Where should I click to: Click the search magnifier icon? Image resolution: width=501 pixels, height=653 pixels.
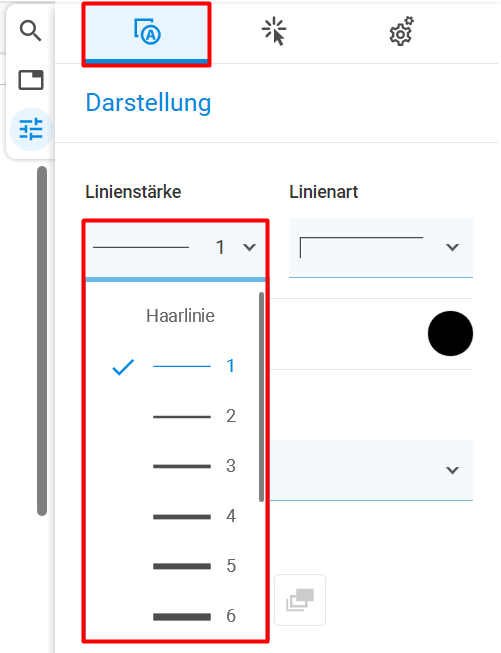30,31
